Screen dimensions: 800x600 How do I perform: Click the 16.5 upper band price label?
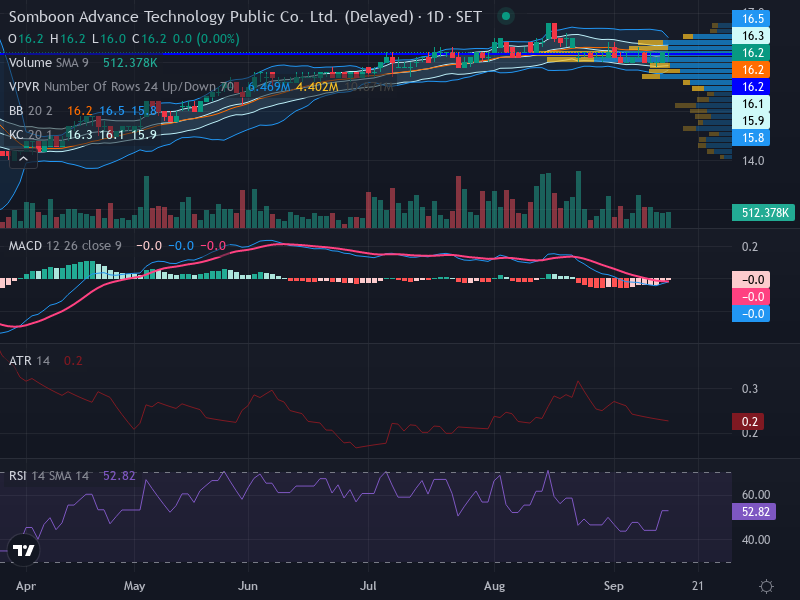click(x=751, y=18)
